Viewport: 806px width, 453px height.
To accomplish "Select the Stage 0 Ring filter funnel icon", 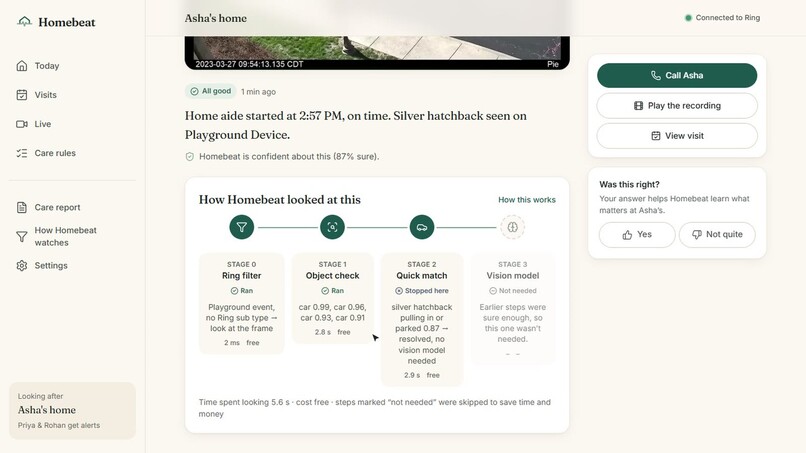I will tap(242, 227).
